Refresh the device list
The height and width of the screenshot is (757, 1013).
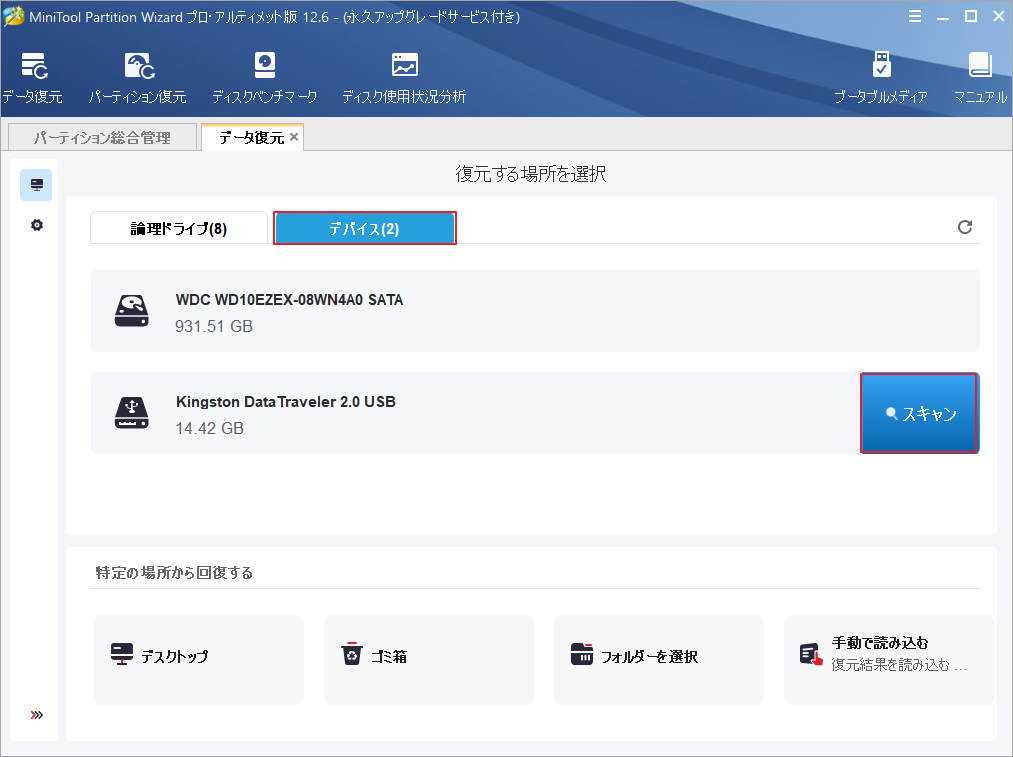pos(964,227)
